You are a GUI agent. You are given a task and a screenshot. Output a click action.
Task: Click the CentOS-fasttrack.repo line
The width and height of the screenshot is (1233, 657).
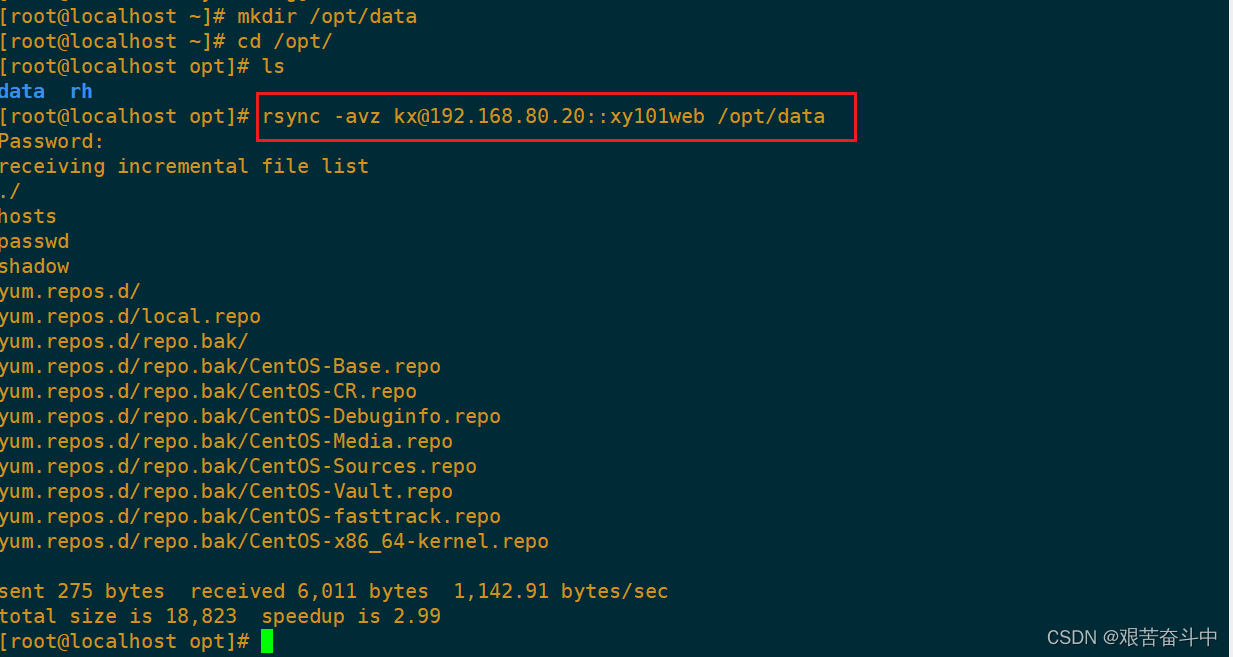(x=250, y=516)
